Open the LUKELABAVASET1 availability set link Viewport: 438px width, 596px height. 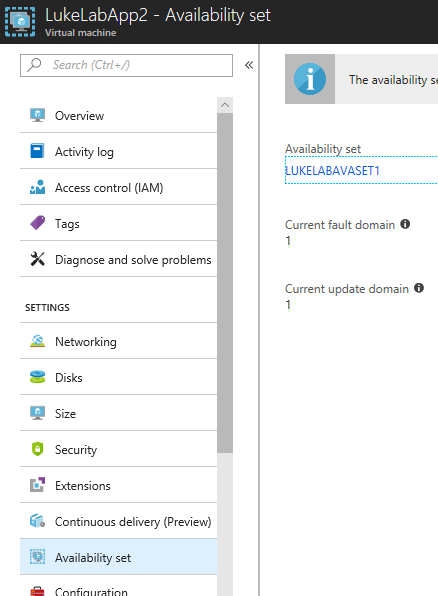[333, 171]
